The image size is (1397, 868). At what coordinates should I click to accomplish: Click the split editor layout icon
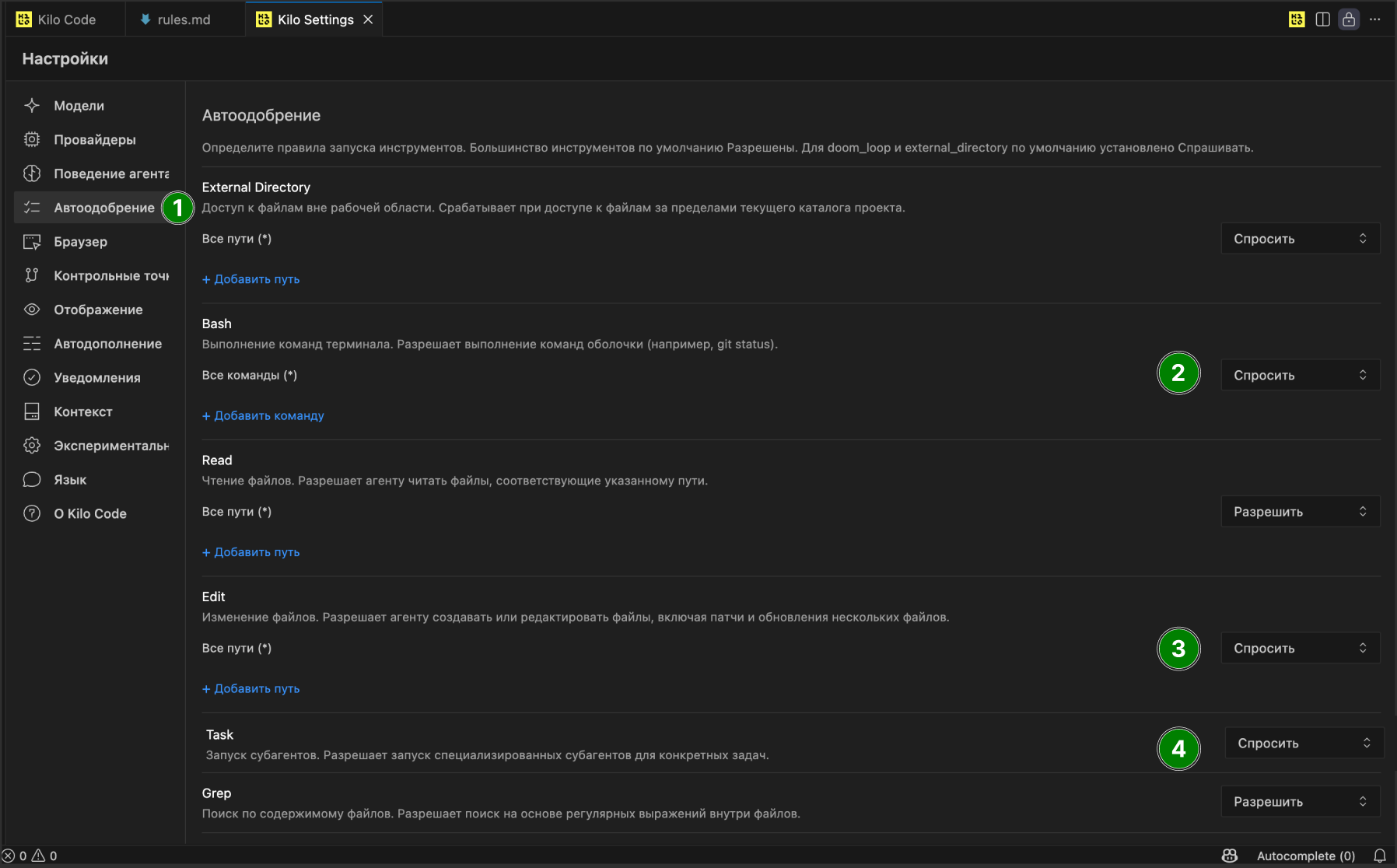[x=1322, y=19]
